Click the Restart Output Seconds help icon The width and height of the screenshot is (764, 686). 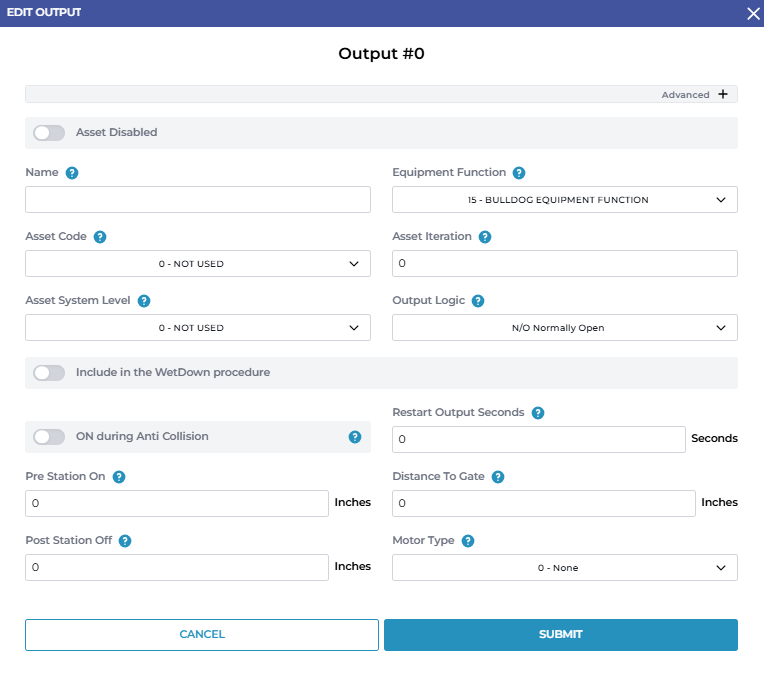tap(538, 413)
